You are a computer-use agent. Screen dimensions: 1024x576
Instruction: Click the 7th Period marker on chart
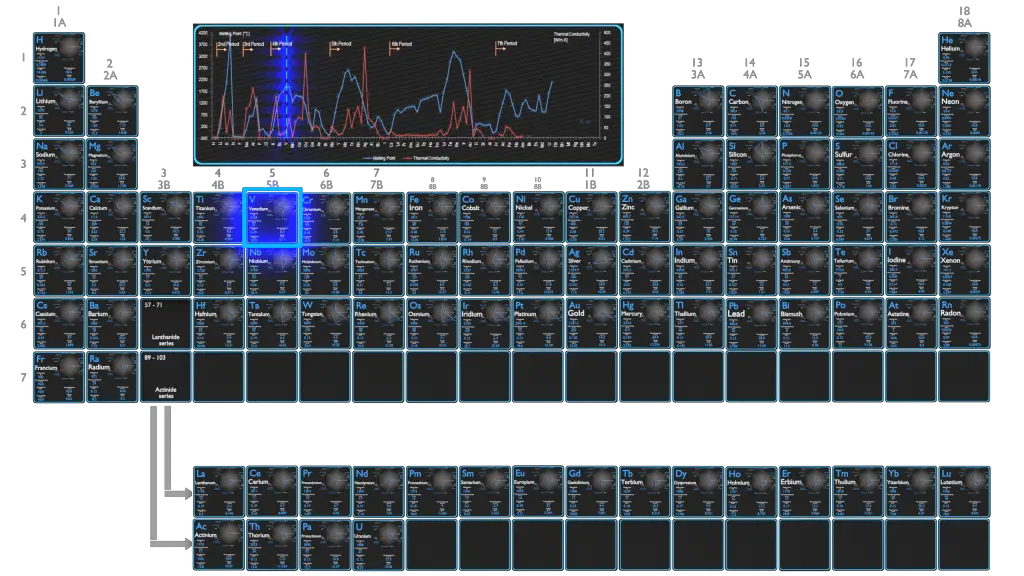pos(507,44)
